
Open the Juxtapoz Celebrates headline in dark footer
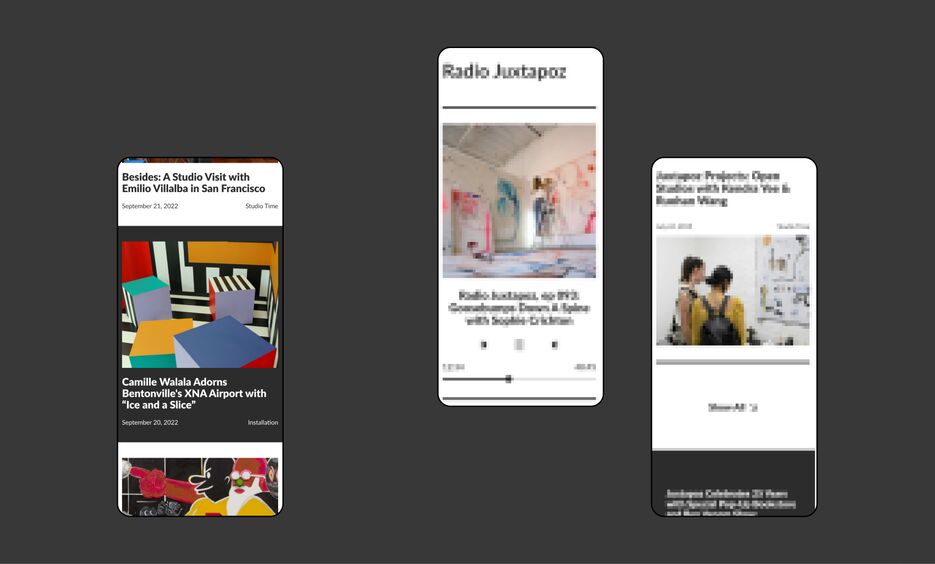(730, 503)
